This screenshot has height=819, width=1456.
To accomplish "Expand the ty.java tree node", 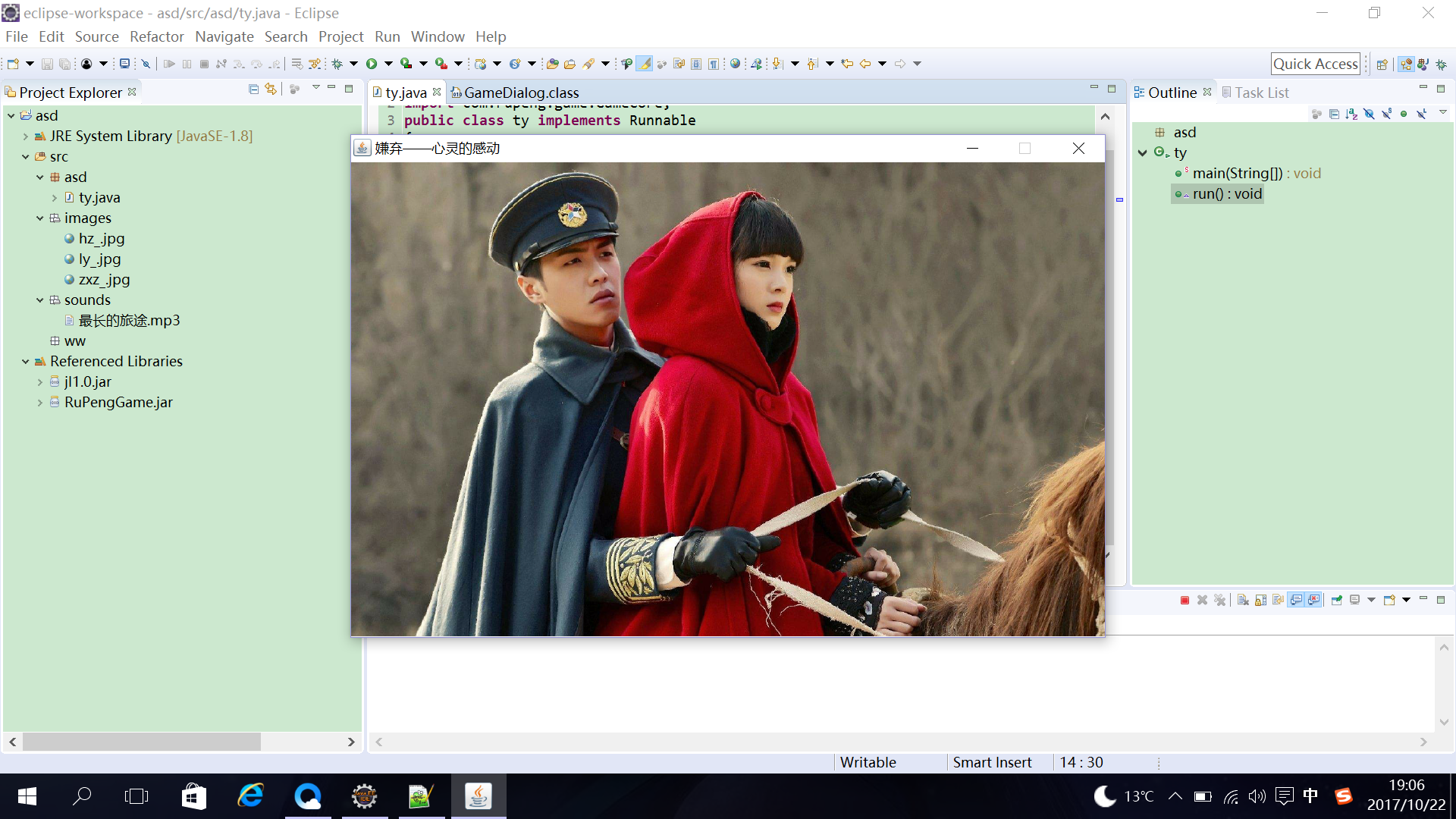I will pyautogui.click(x=55, y=198).
